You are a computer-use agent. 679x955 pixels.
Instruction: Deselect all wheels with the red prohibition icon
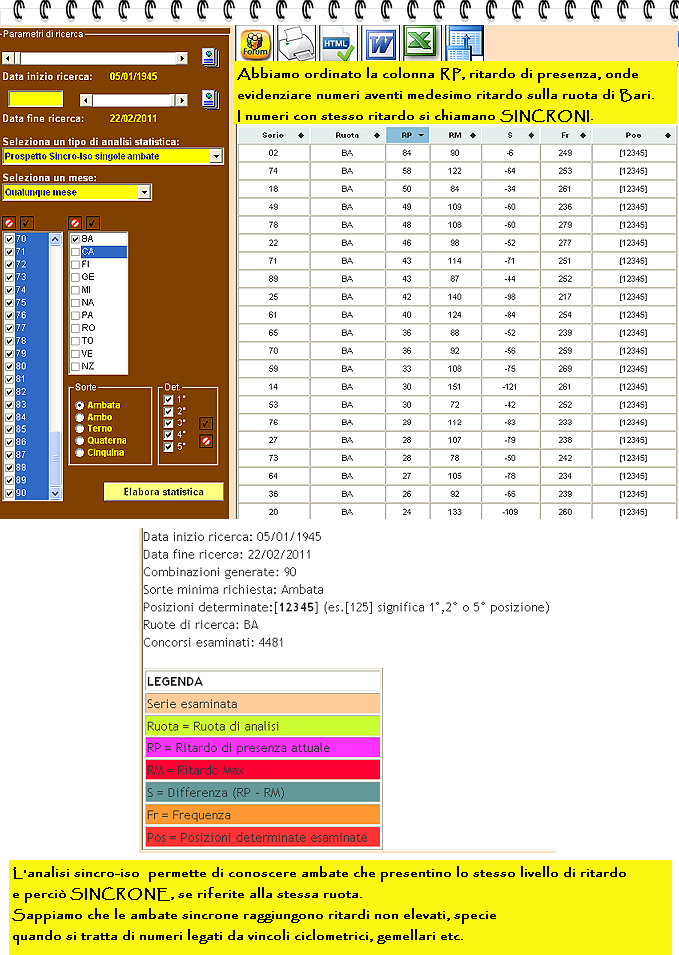point(75,222)
